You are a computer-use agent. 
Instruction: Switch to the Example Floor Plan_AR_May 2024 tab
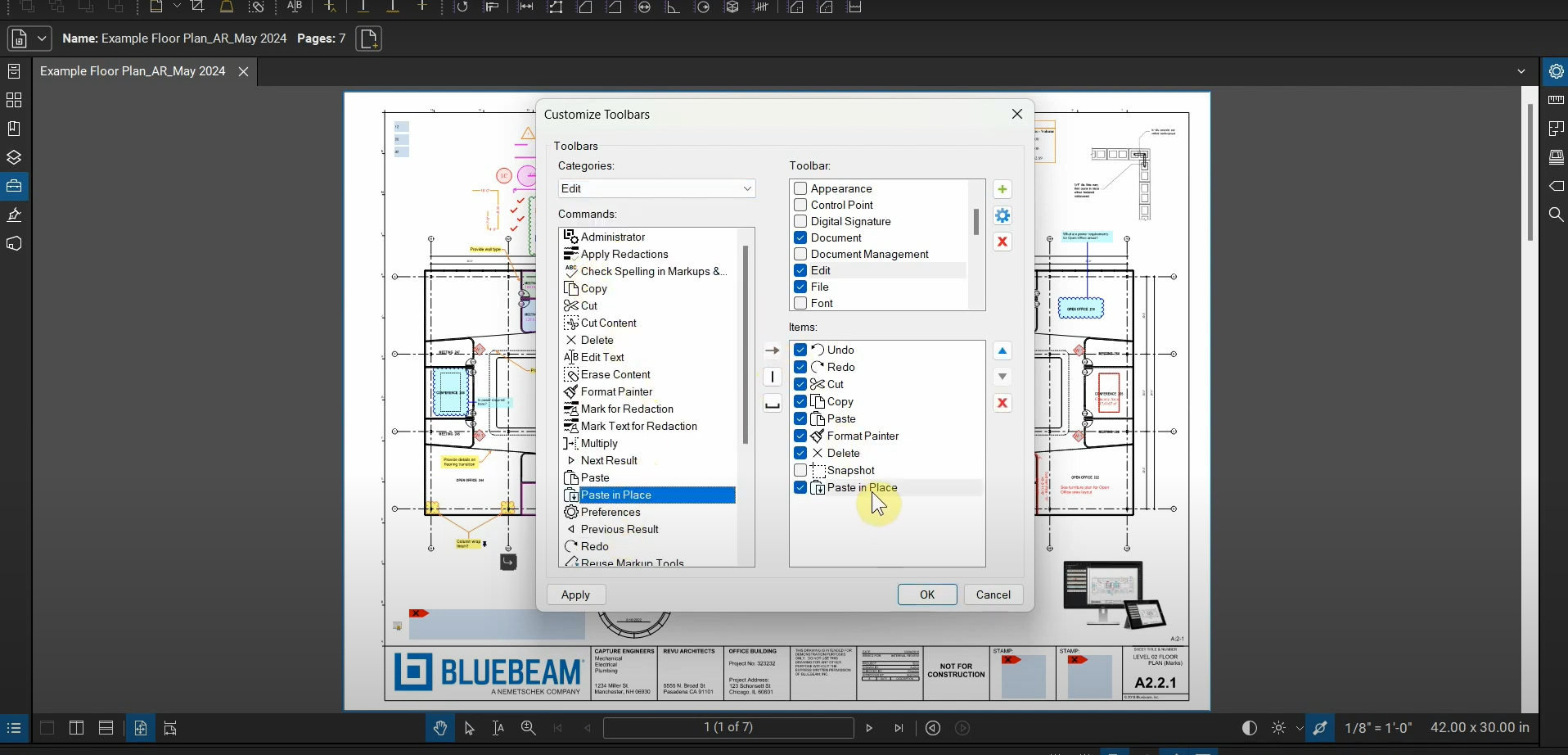(133, 71)
